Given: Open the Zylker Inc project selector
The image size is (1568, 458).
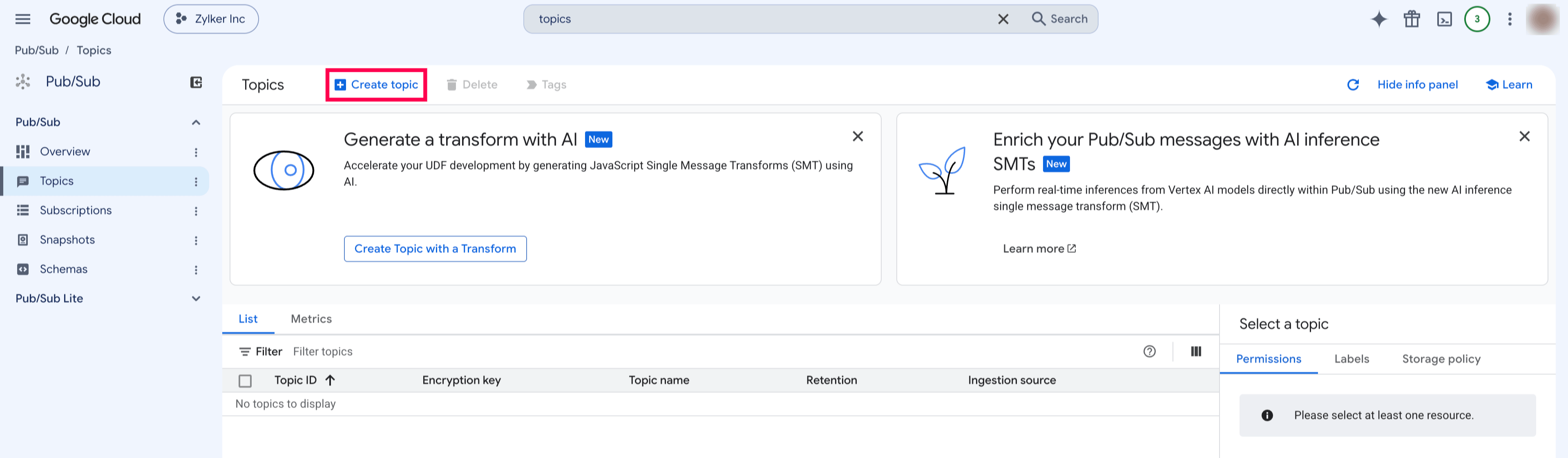Looking at the screenshot, I should [211, 19].
